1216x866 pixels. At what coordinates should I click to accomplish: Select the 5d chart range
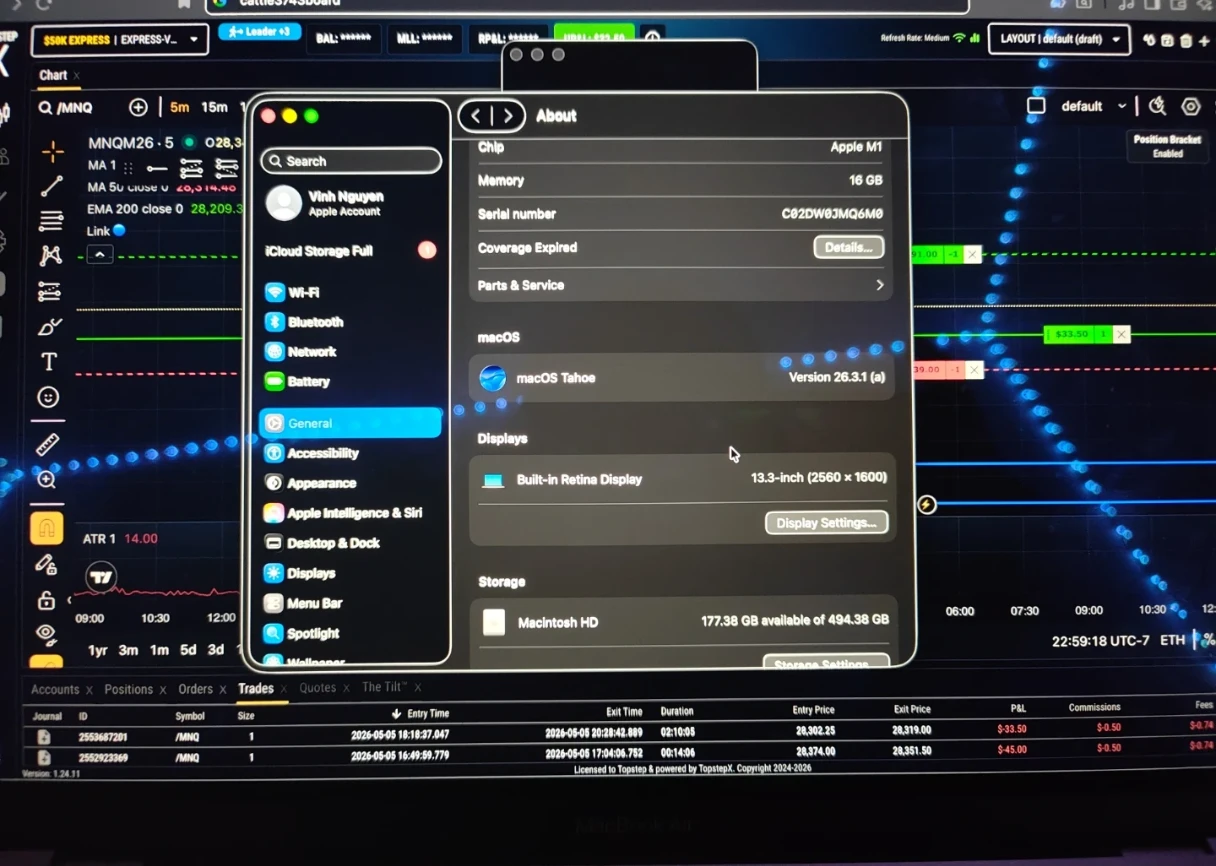(x=188, y=650)
